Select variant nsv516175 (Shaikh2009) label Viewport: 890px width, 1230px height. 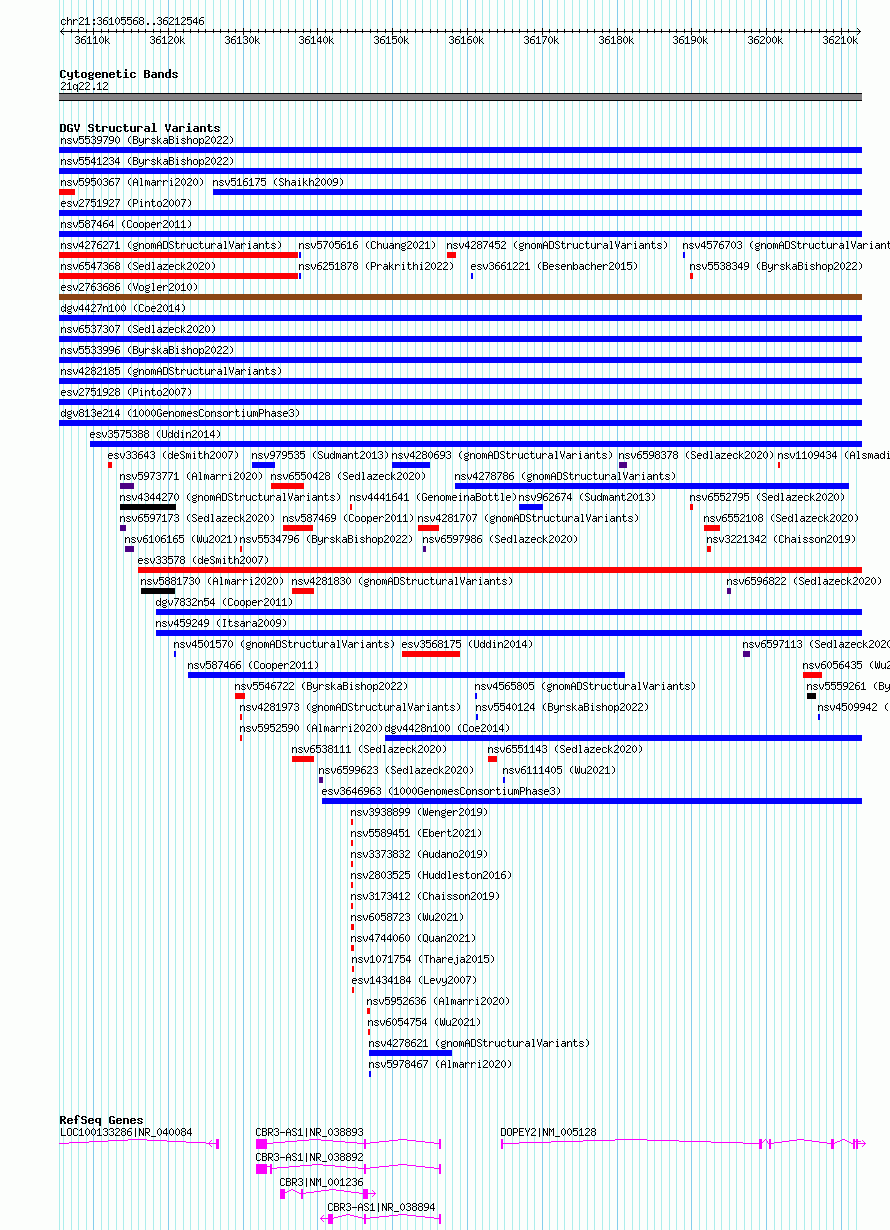tap(278, 182)
